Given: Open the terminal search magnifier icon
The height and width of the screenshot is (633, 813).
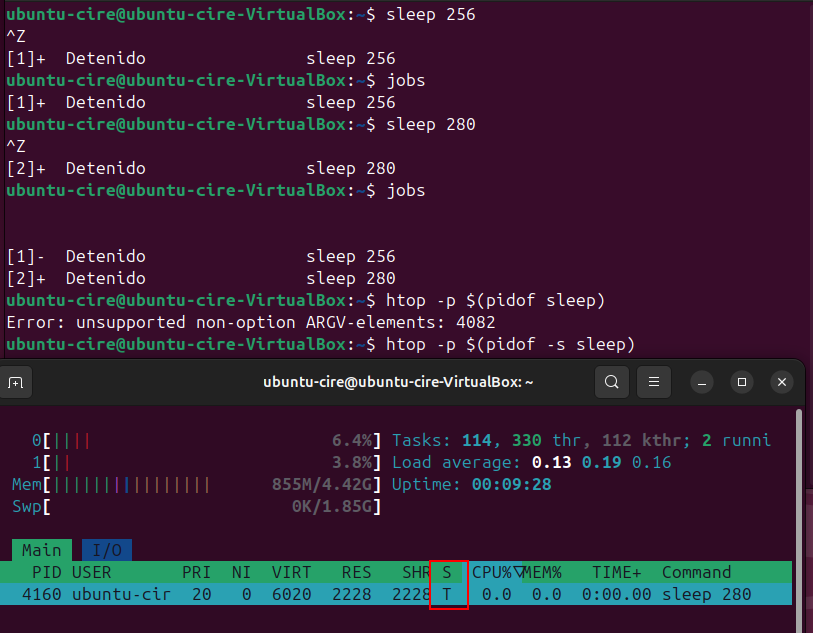Looking at the screenshot, I should pos(612,382).
